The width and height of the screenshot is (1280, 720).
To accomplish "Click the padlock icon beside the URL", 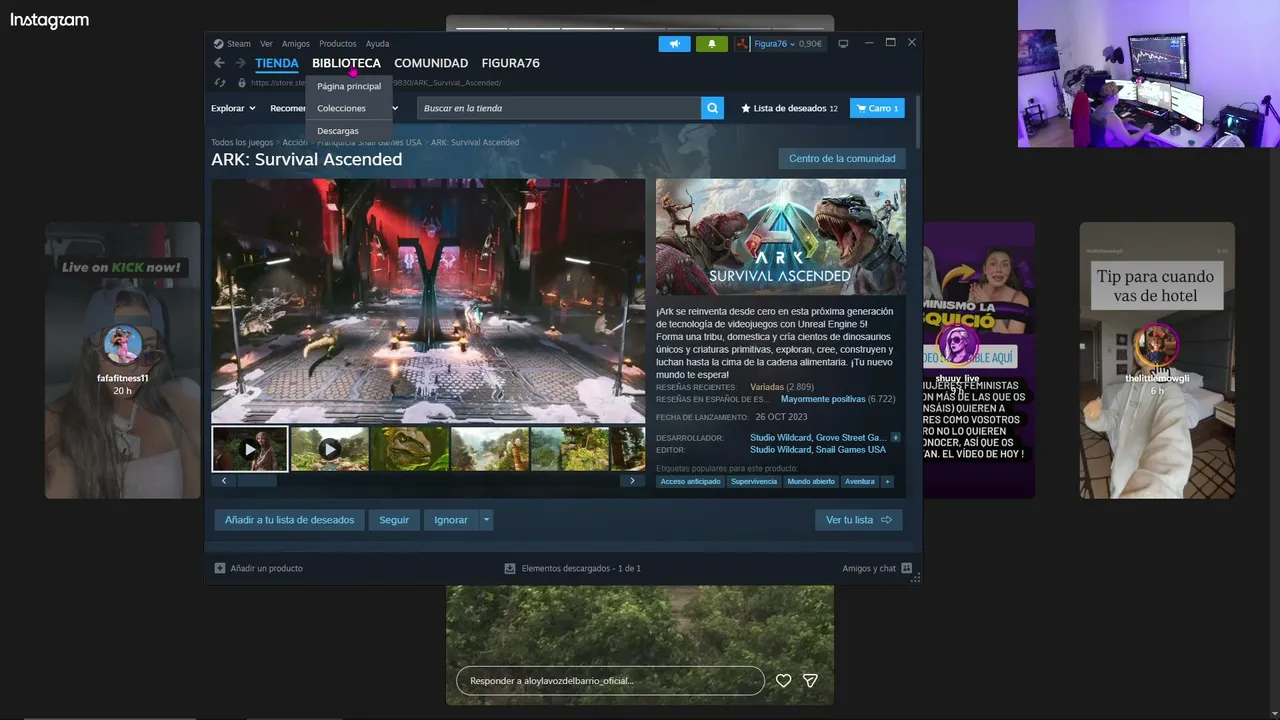I will coord(242,83).
